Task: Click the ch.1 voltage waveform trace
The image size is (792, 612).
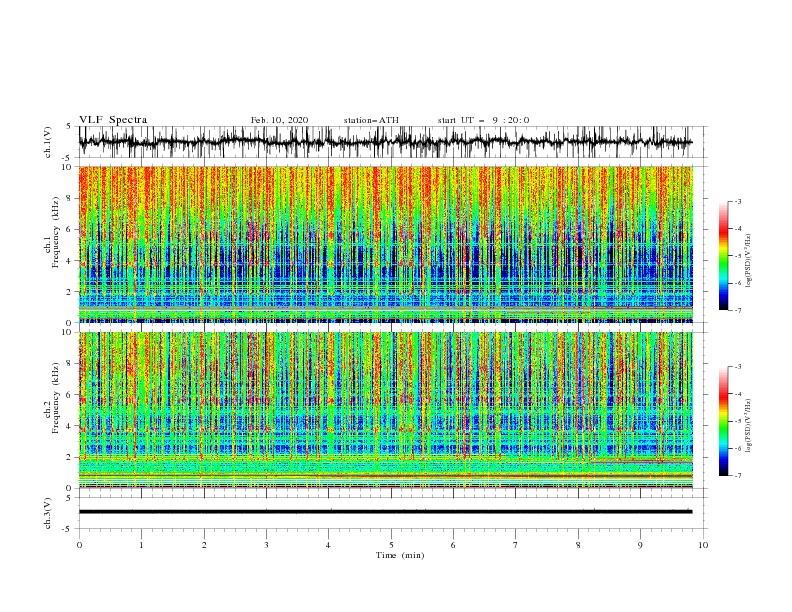Action: click(385, 142)
